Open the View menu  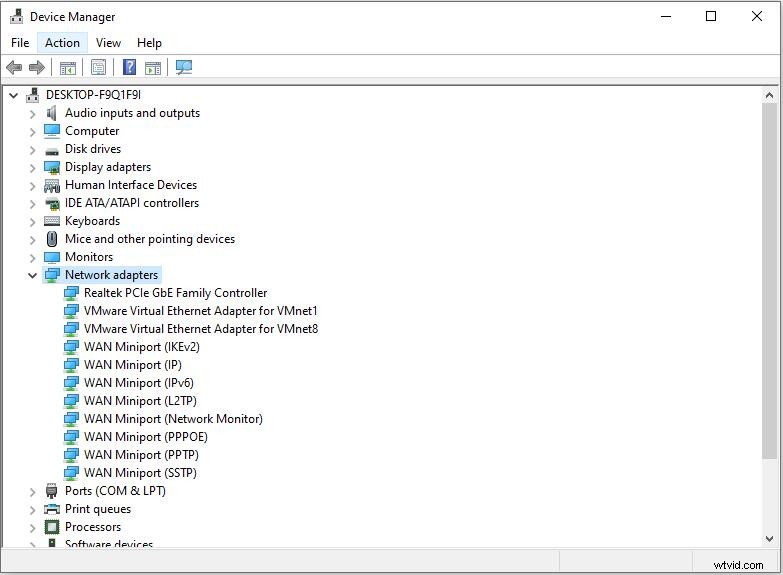click(108, 43)
